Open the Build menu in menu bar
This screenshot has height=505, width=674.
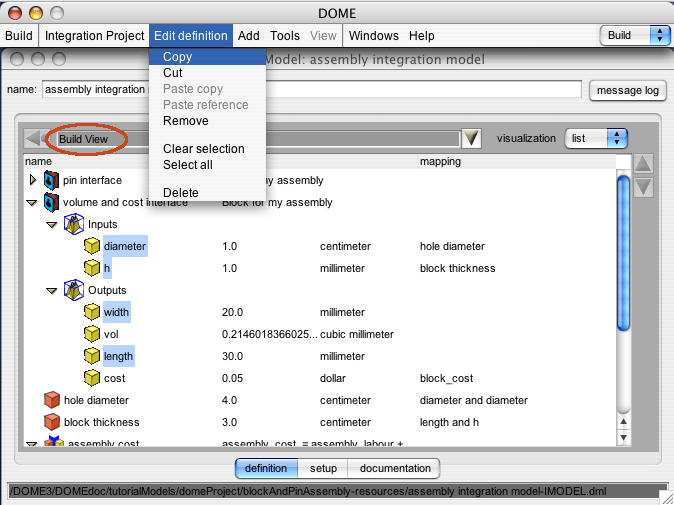coord(19,36)
